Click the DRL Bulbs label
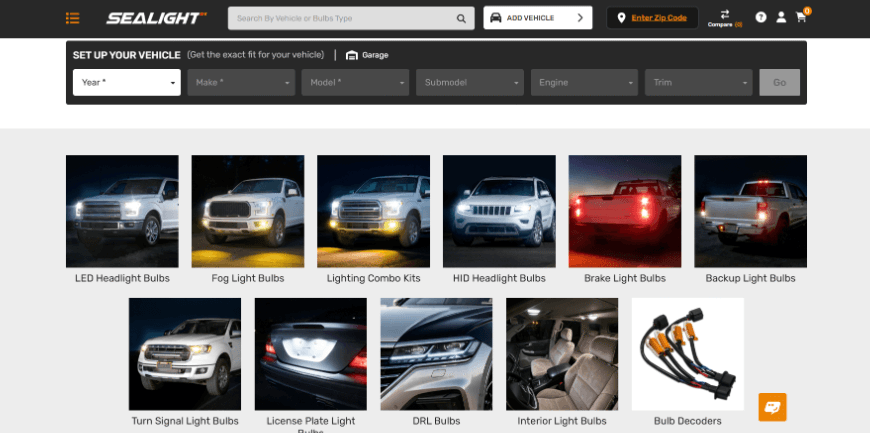The width and height of the screenshot is (870, 433). pos(436,421)
